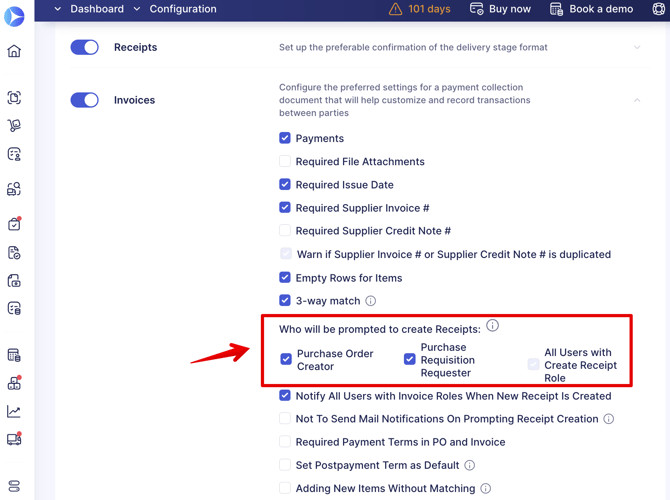
Task: Open the hand-truck cart sidebar icon
Action: 14,125
